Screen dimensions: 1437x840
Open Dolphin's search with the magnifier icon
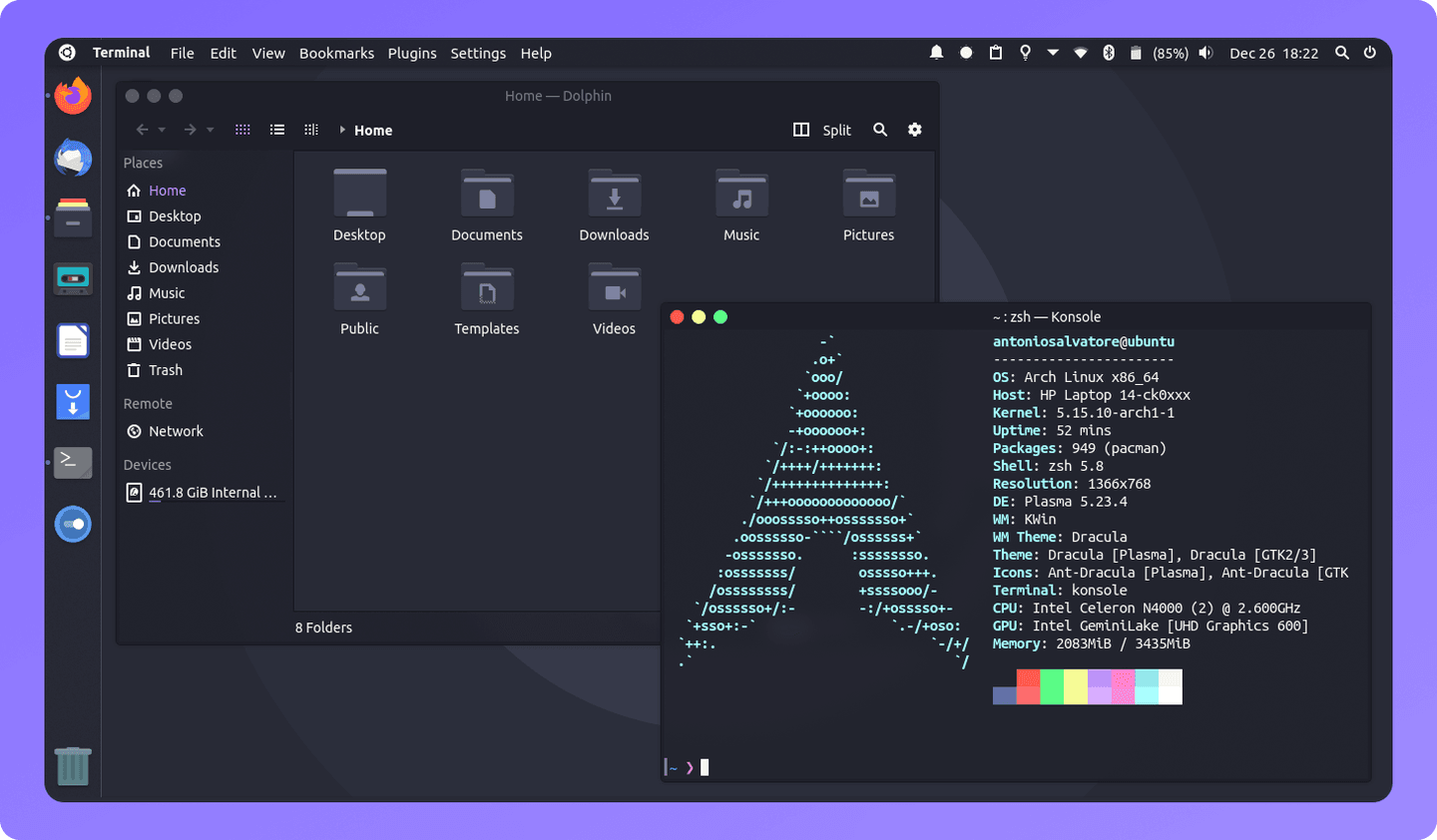click(879, 130)
